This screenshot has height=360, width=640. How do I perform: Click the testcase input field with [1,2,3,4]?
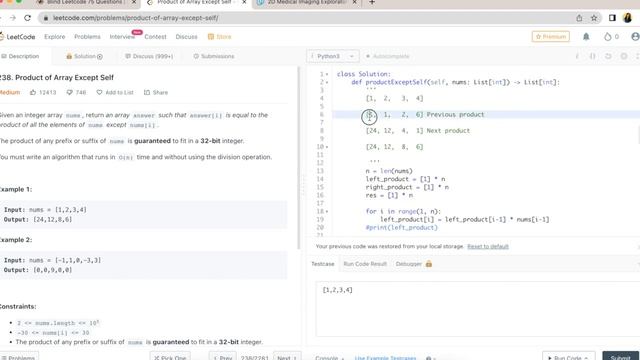pyautogui.click(x=478, y=309)
